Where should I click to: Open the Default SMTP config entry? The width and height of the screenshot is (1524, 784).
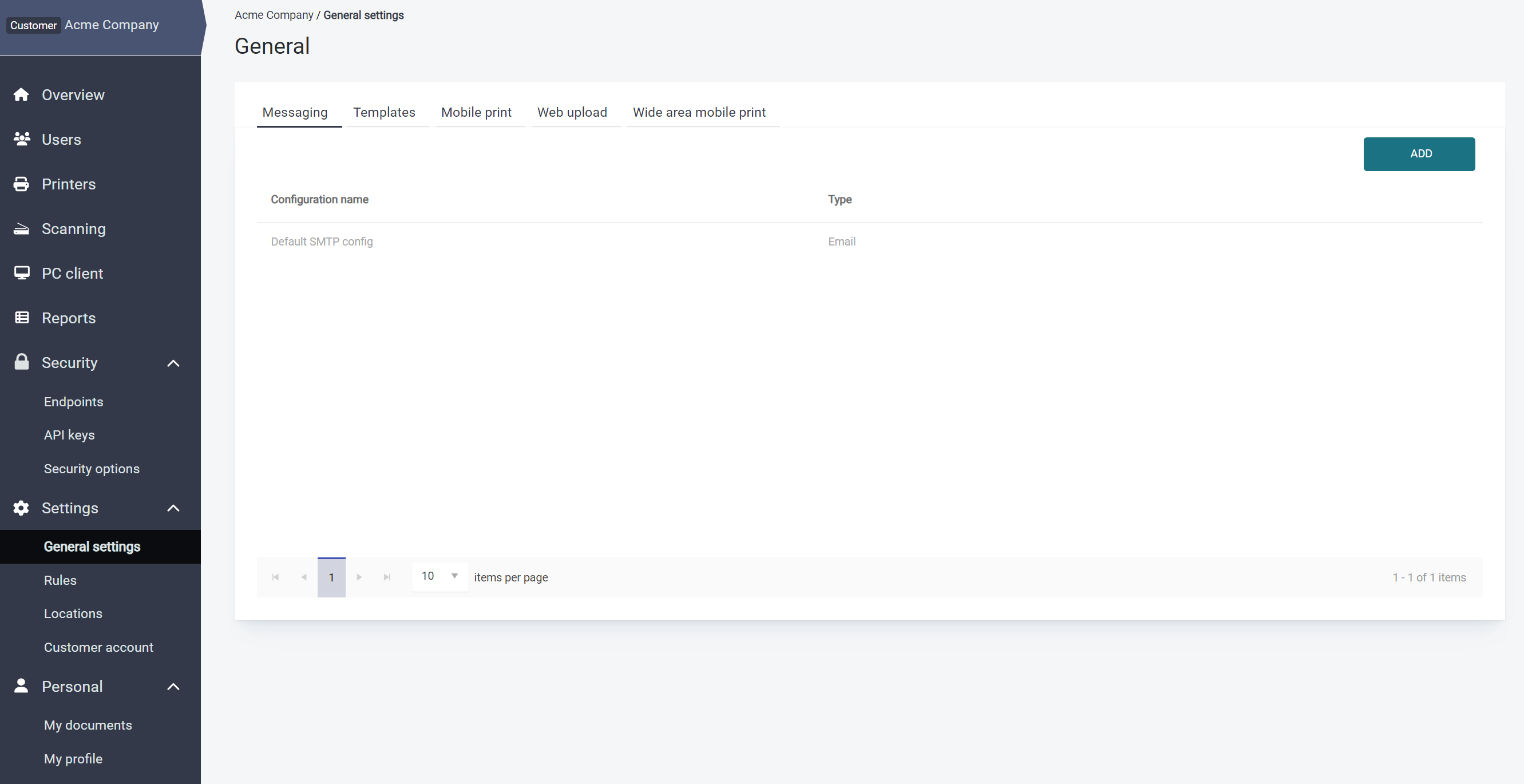click(322, 241)
